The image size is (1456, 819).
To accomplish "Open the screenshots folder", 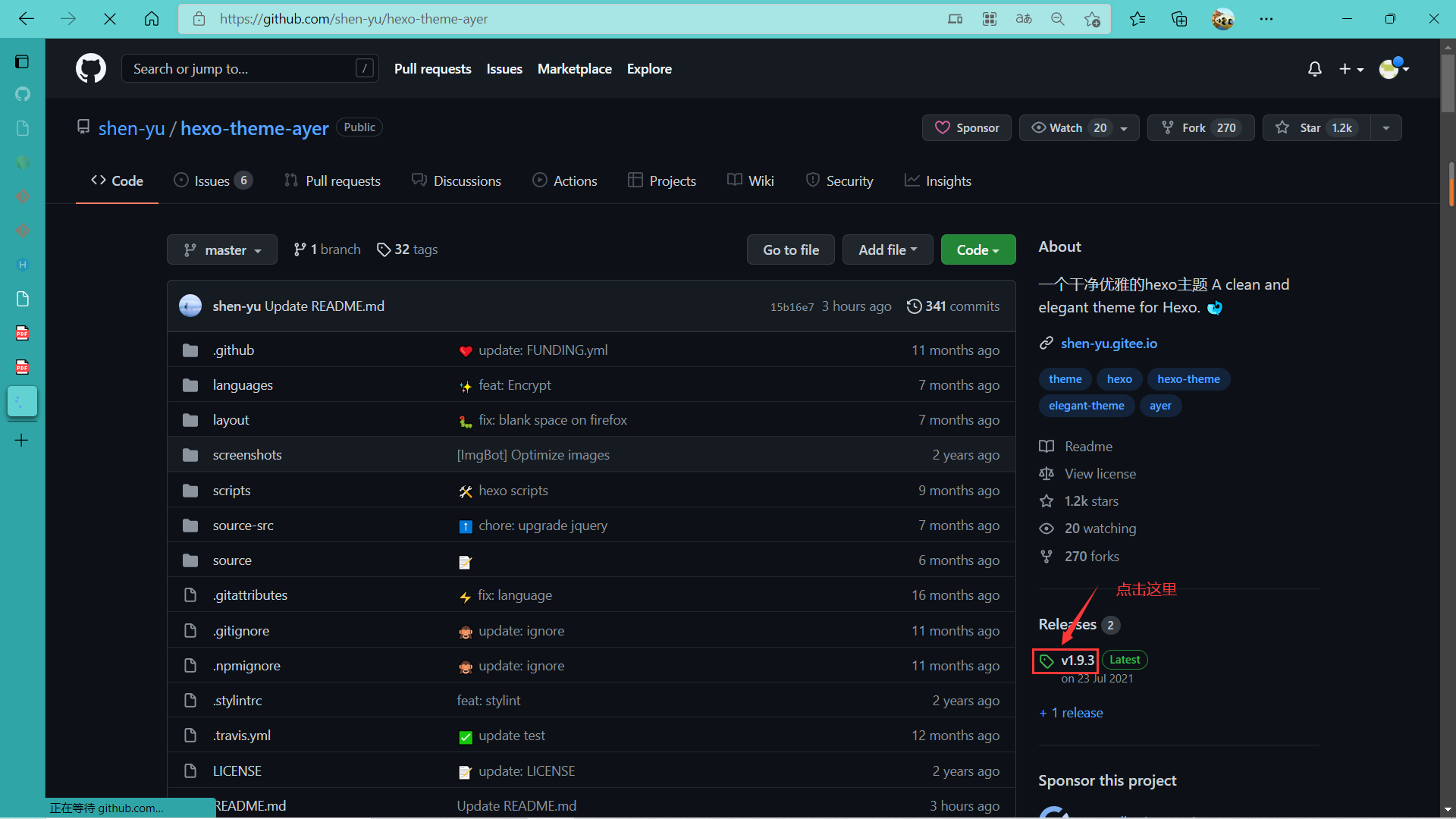I will [x=247, y=455].
